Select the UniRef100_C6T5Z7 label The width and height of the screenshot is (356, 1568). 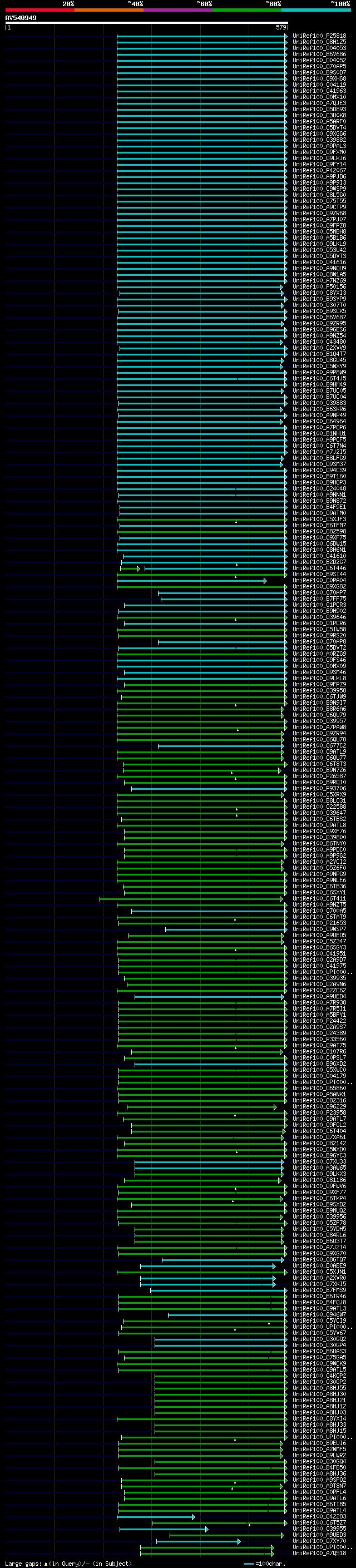tap(319, 1523)
